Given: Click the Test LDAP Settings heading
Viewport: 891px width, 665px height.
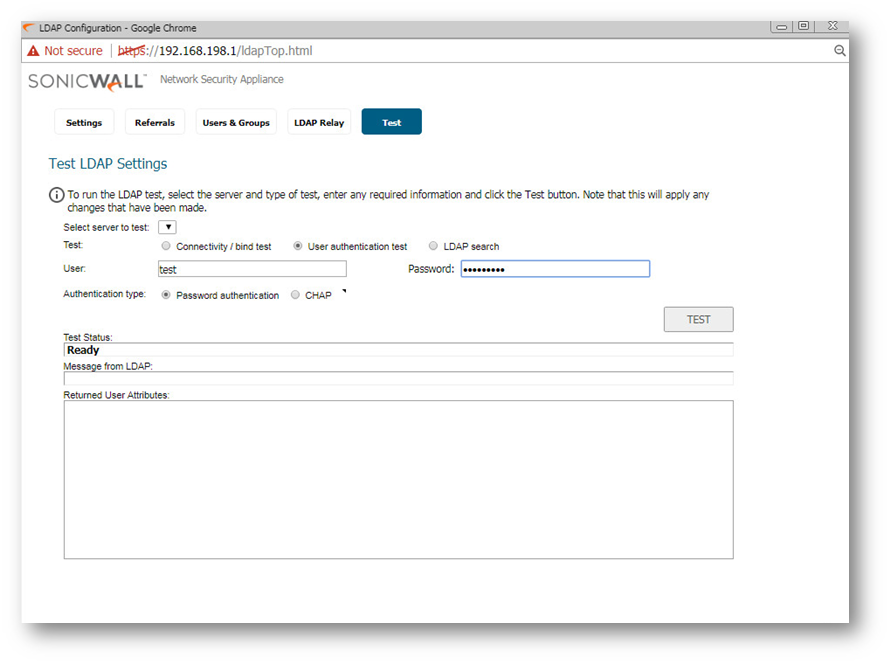Looking at the screenshot, I should 108,164.
